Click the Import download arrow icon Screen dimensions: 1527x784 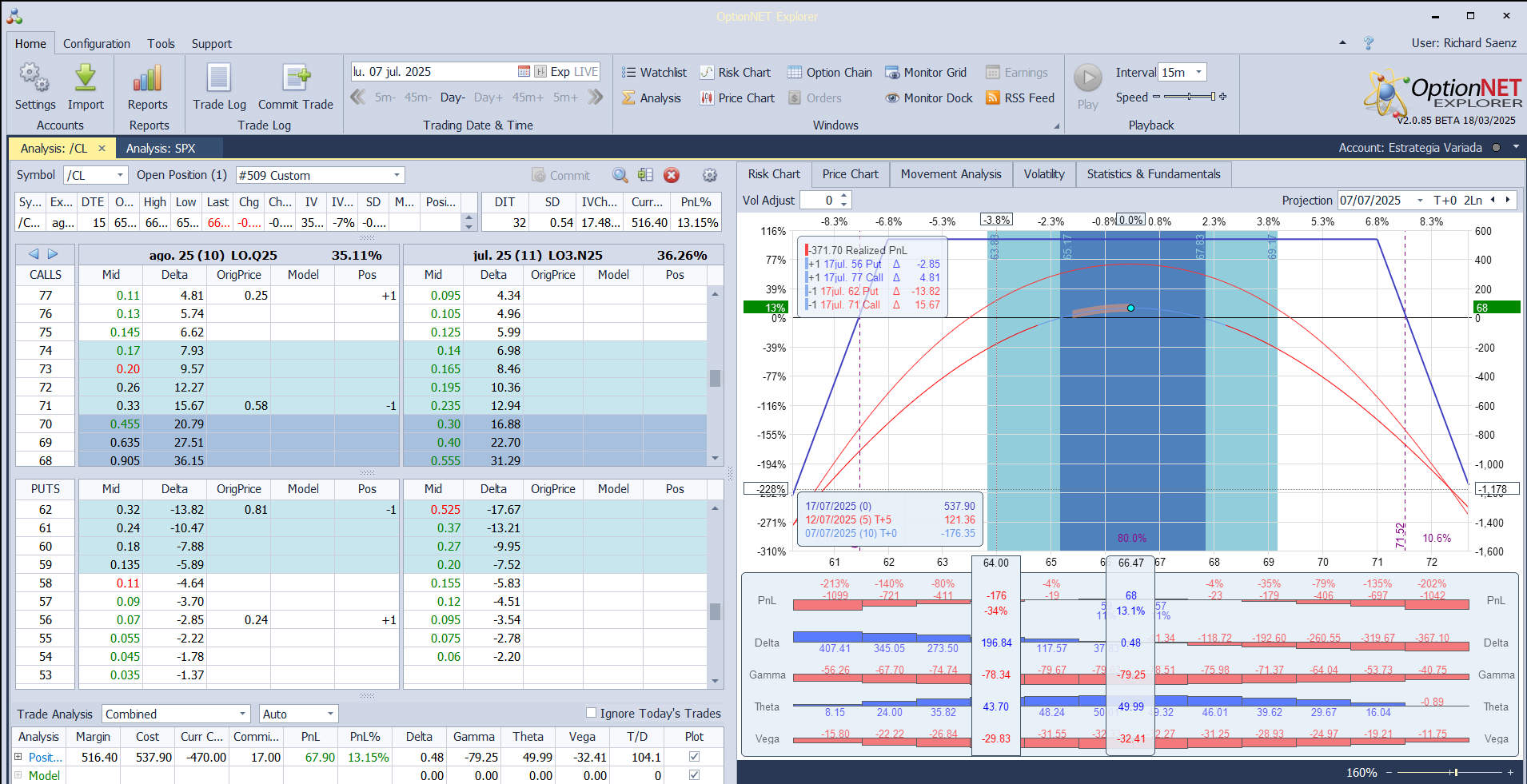[86, 78]
